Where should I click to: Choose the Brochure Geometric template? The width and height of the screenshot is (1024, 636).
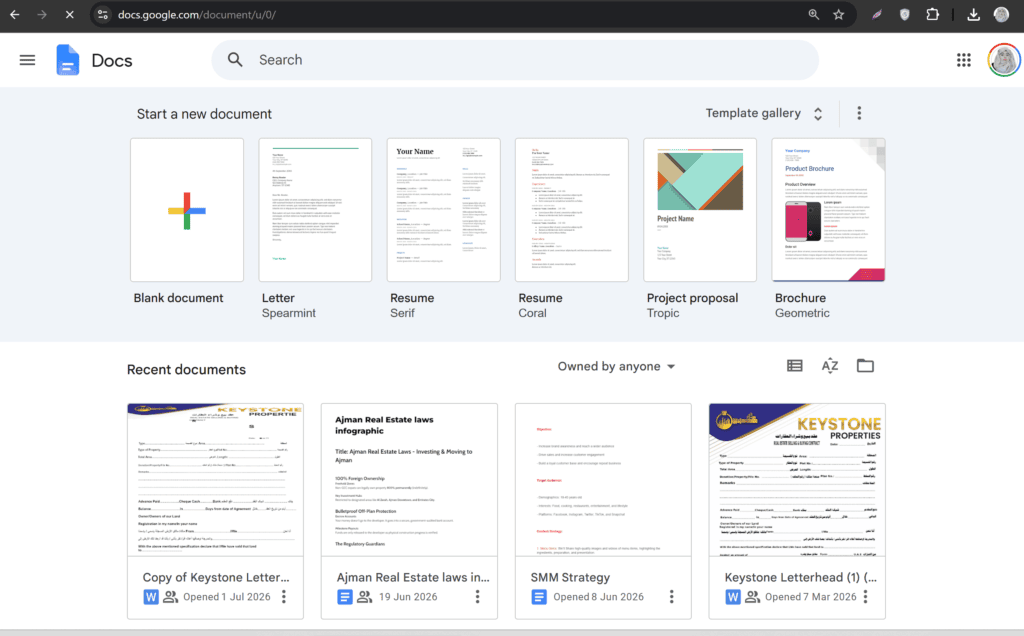click(828, 210)
